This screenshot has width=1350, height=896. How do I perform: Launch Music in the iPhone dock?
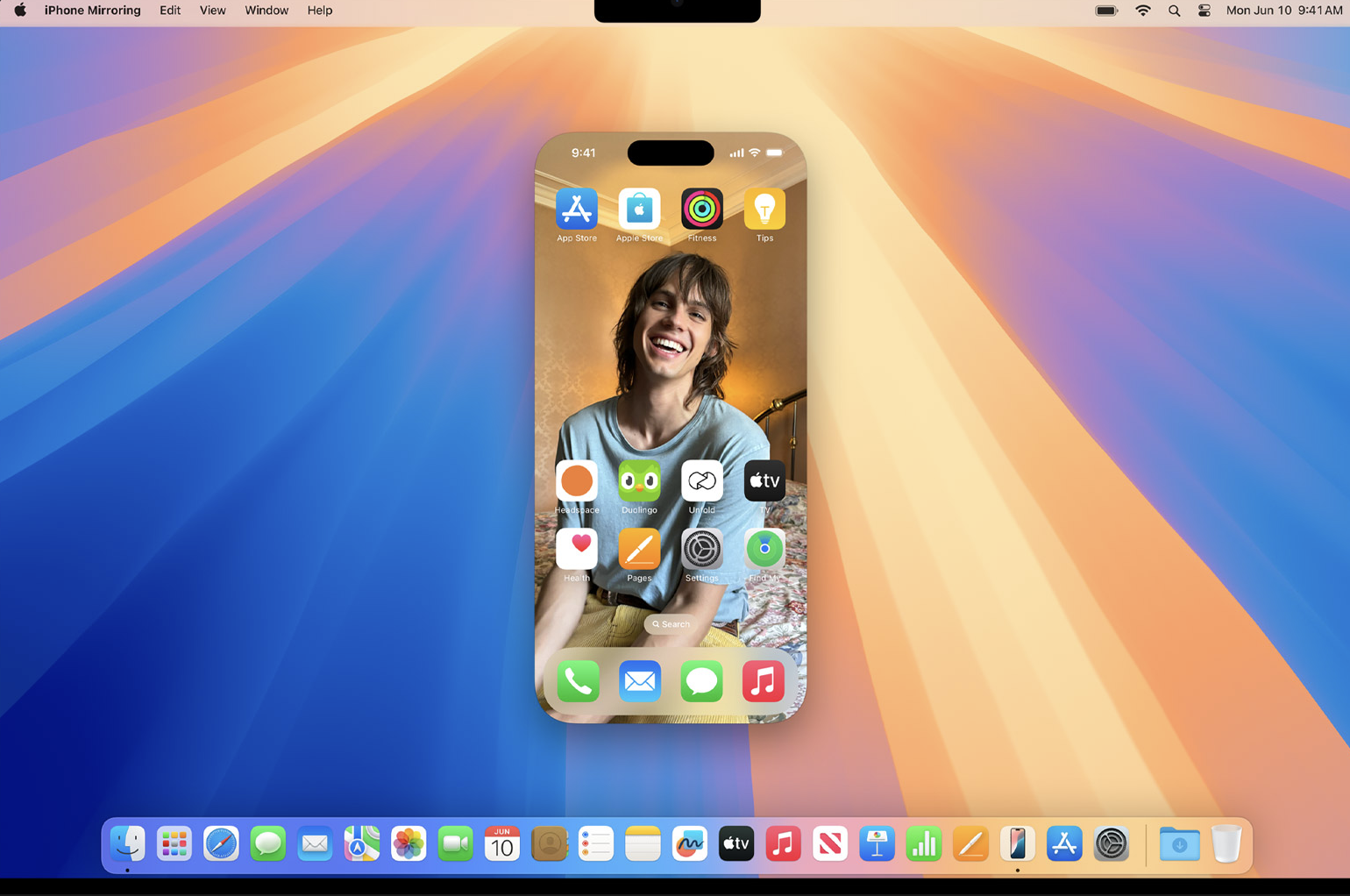click(x=764, y=681)
